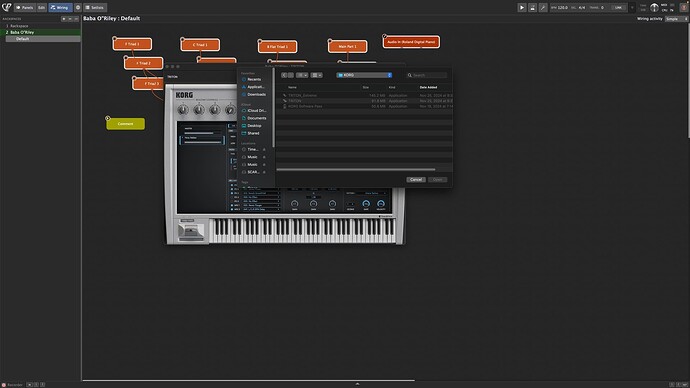Open Applications in file dialog sidebar
This screenshot has width=690, height=388.
pos(253,87)
